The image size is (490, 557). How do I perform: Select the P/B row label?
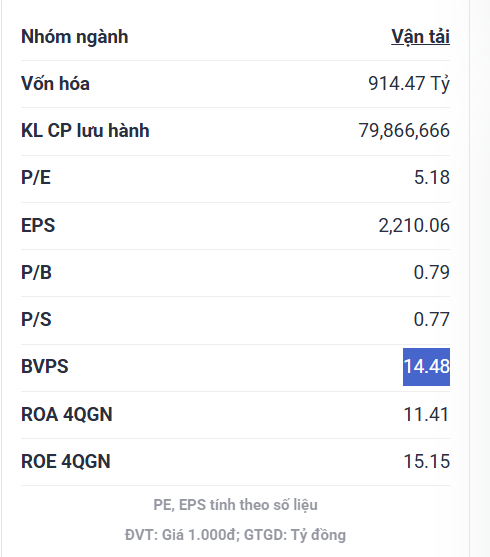pos(37,272)
